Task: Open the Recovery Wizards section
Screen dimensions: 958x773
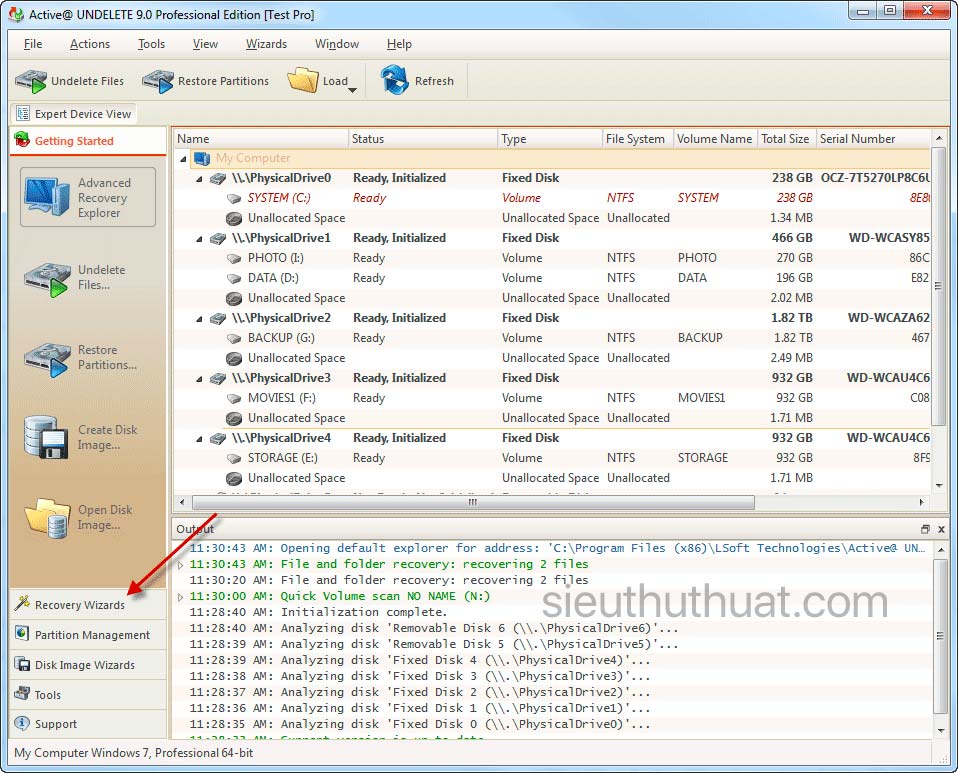Action: [88, 604]
